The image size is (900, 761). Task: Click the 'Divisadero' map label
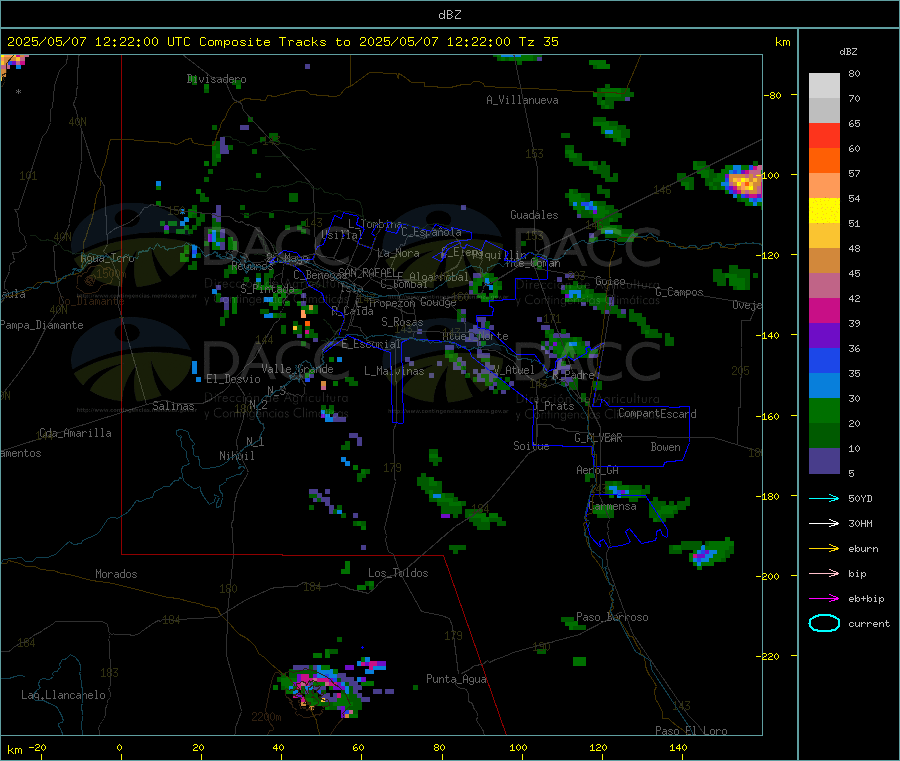[x=216, y=79]
